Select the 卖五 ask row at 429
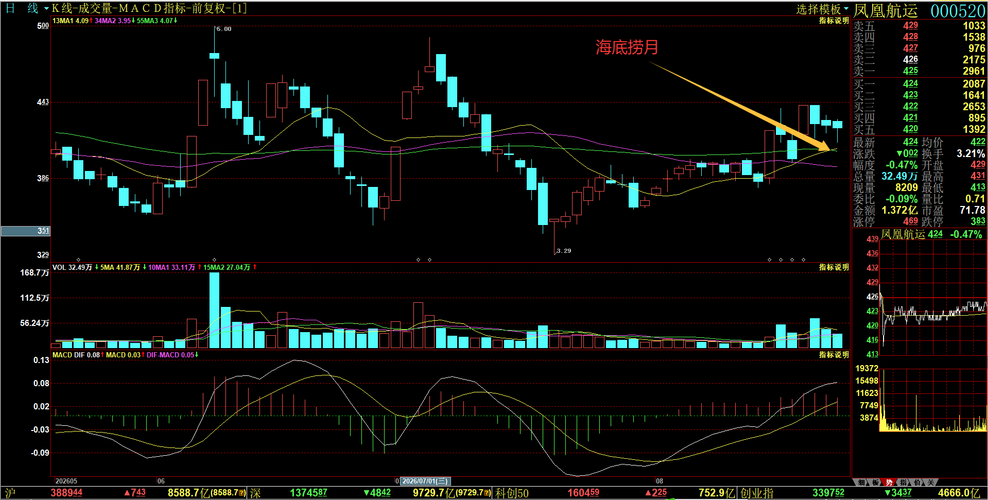Screen dimensions: 988x500 (x=919, y=26)
